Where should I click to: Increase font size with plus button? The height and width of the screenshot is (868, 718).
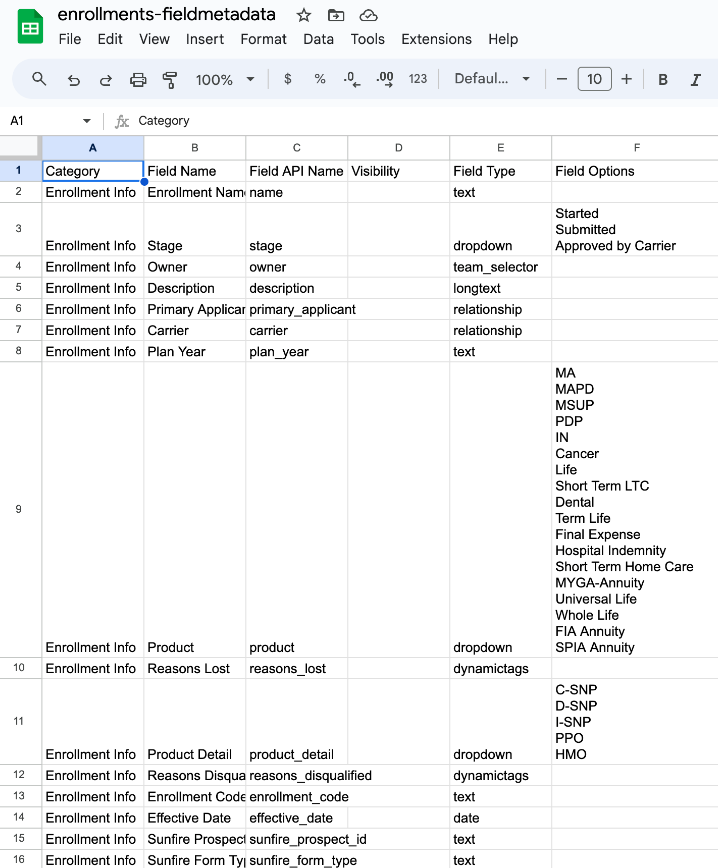click(x=626, y=79)
